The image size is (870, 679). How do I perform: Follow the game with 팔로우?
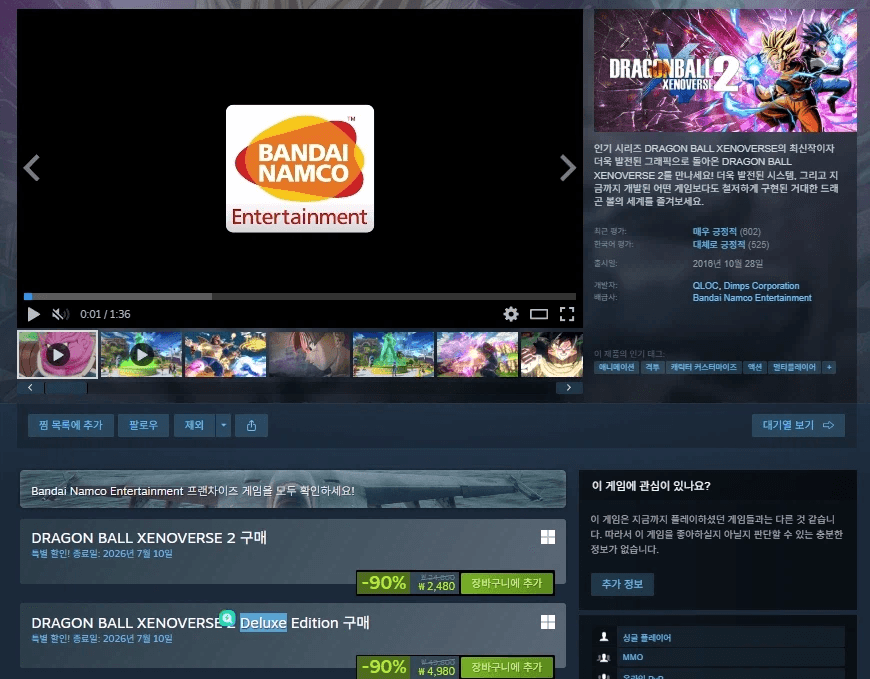click(x=143, y=425)
